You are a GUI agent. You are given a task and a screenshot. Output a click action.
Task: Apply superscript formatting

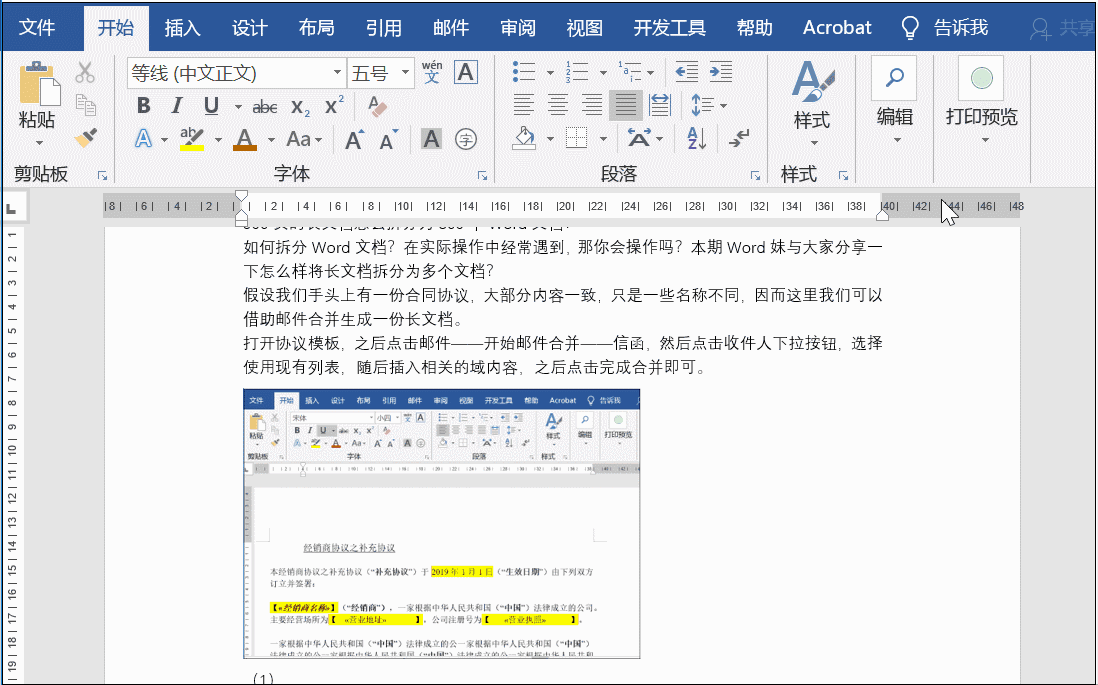tap(334, 105)
